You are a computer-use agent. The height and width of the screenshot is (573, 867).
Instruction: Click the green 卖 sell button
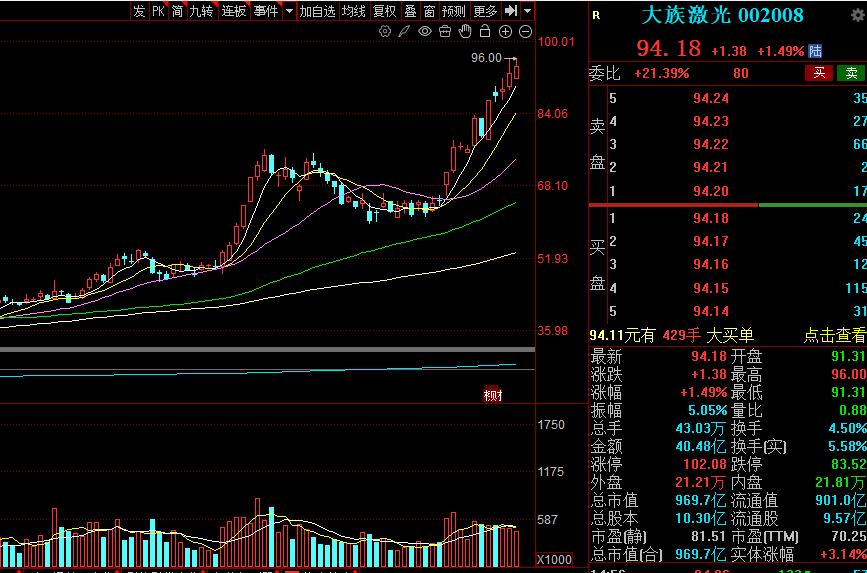click(x=851, y=73)
